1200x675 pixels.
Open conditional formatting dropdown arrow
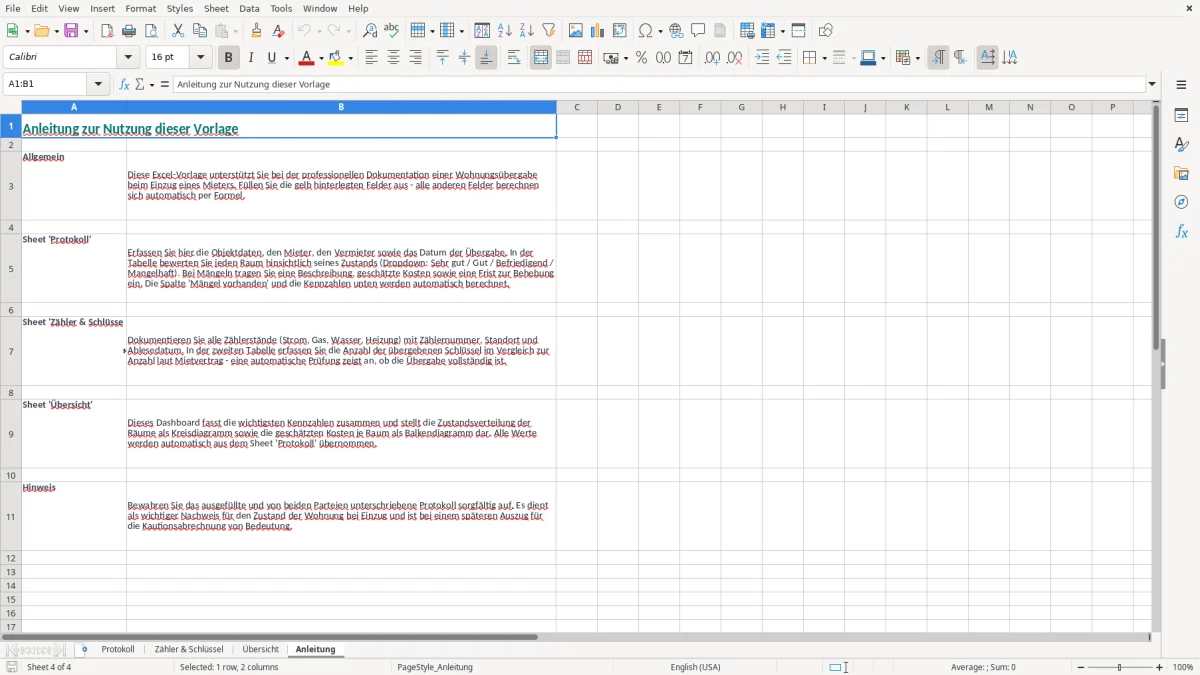tap(916, 58)
